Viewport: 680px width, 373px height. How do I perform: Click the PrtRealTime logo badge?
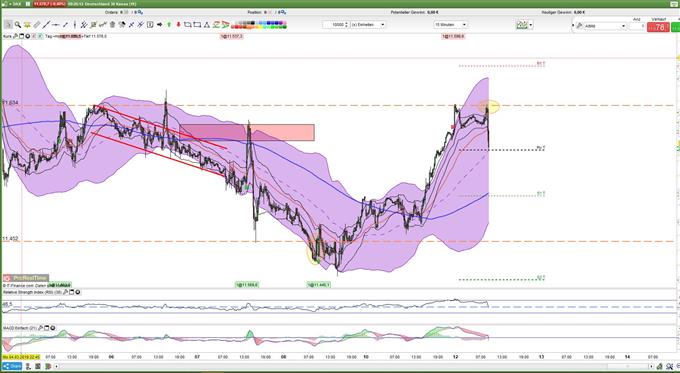(x=26, y=278)
